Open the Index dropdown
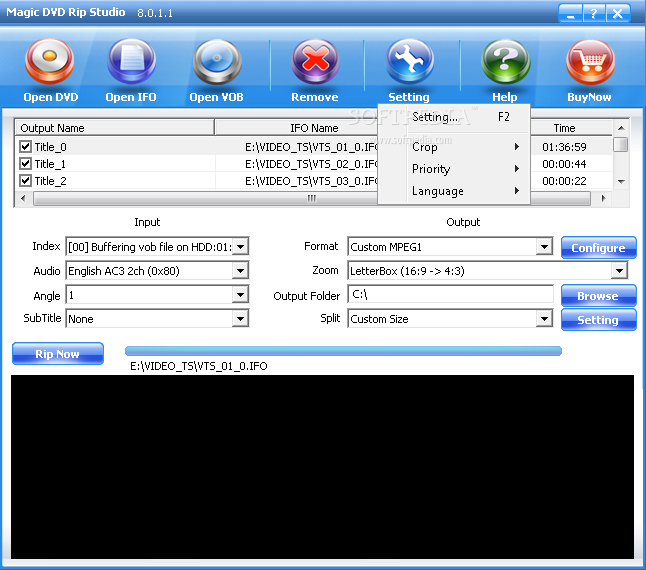The image size is (646, 570). [241, 247]
